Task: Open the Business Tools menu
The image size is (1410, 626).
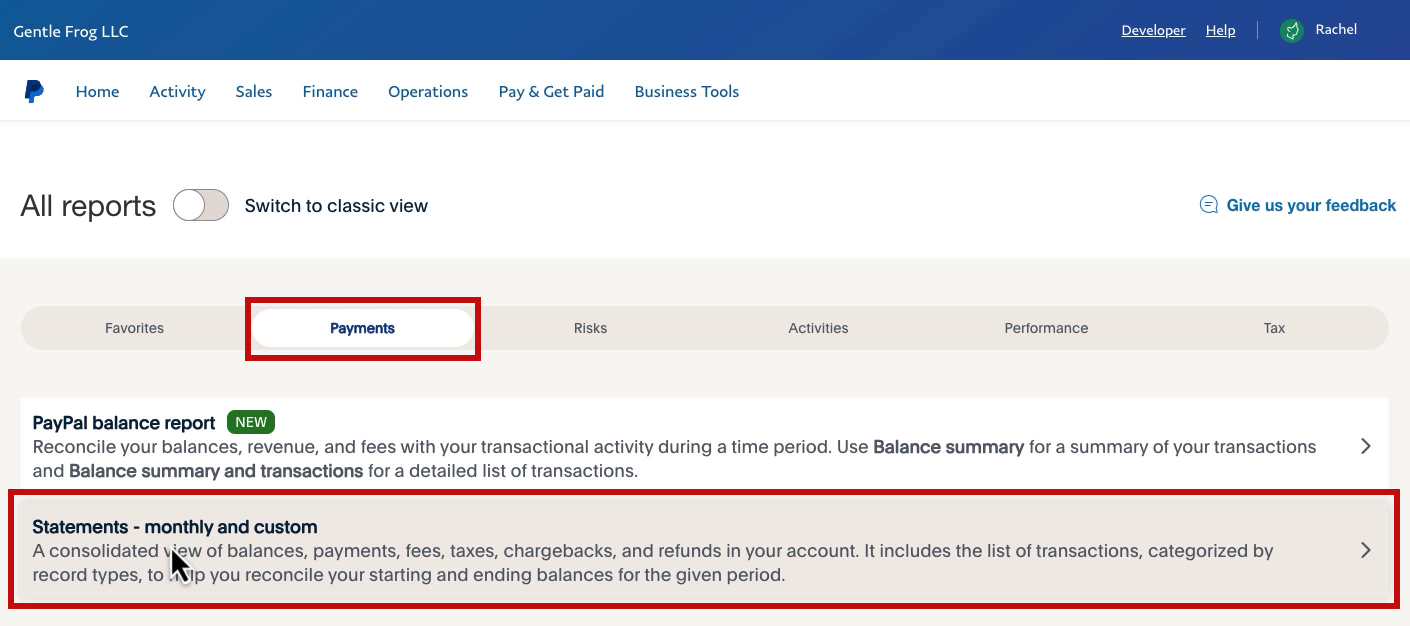Action: 687,92
